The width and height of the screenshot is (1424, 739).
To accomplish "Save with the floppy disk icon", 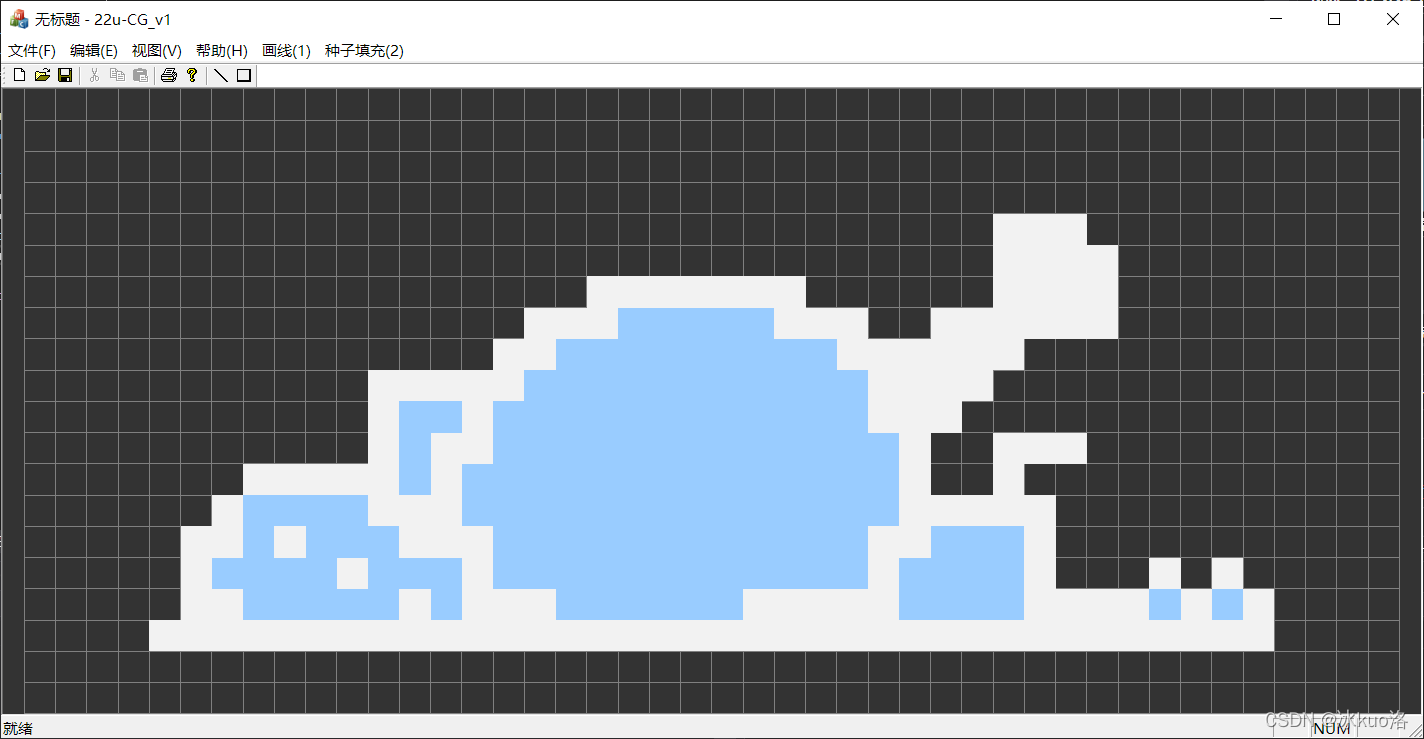I will tap(65, 75).
